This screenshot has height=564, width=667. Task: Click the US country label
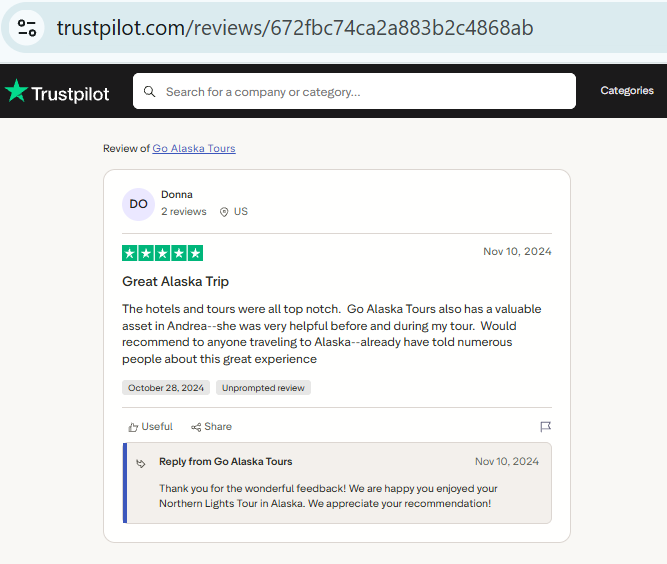pos(241,211)
